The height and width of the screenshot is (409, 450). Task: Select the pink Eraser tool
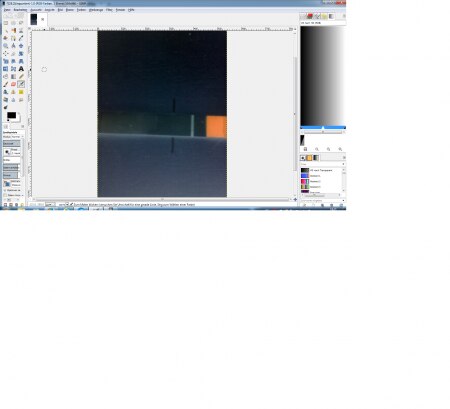[x=13, y=84]
